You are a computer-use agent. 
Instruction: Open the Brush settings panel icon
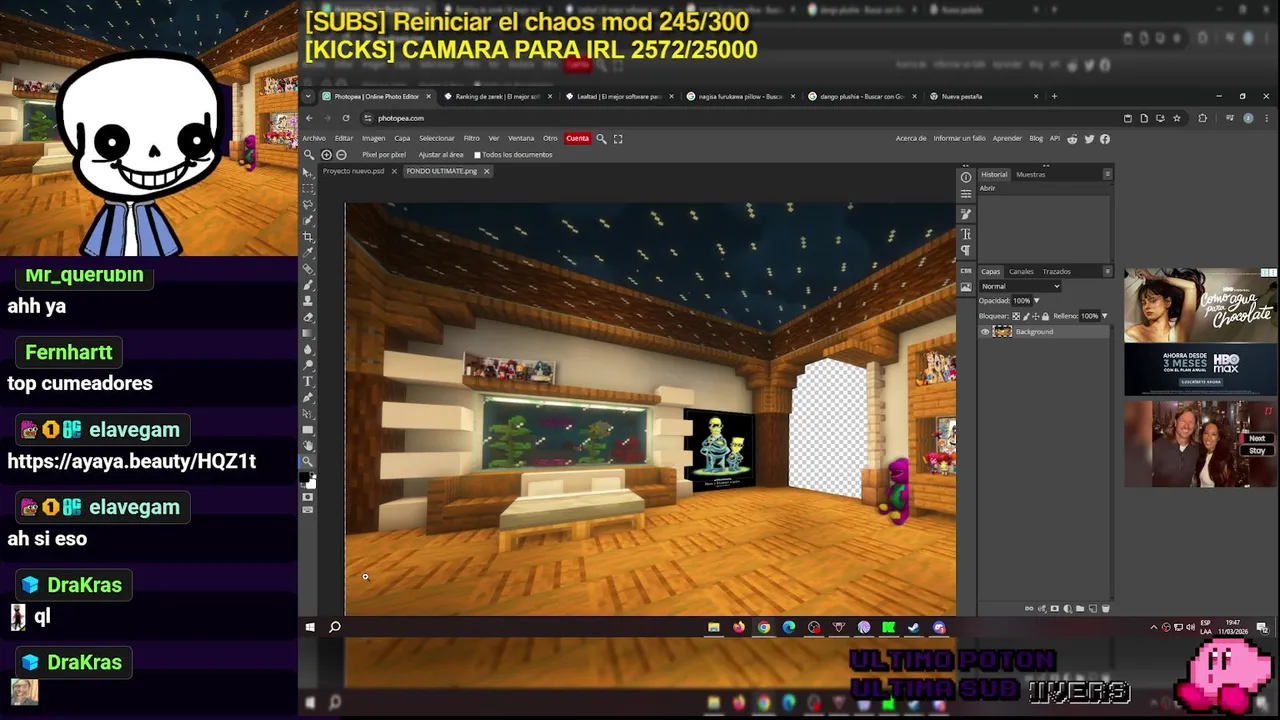[x=966, y=214]
